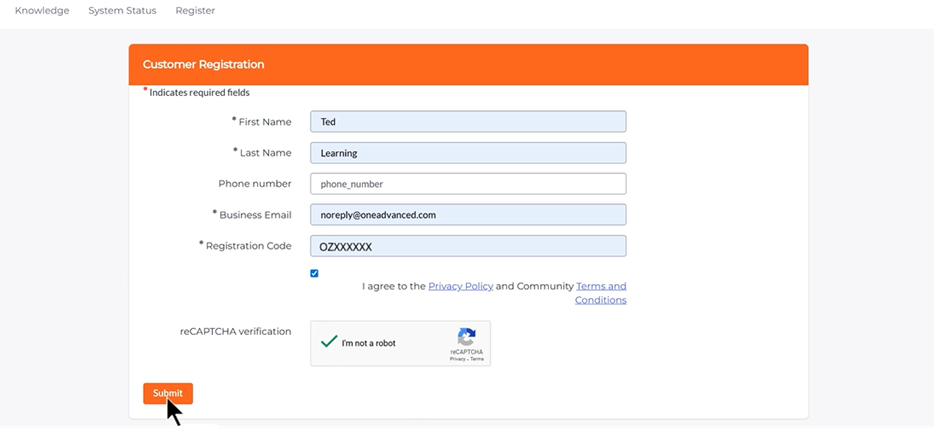Click the reCAPTCHA logo icon
The width and height of the screenshot is (940, 441).
pyautogui.click(x=466, y=338)
